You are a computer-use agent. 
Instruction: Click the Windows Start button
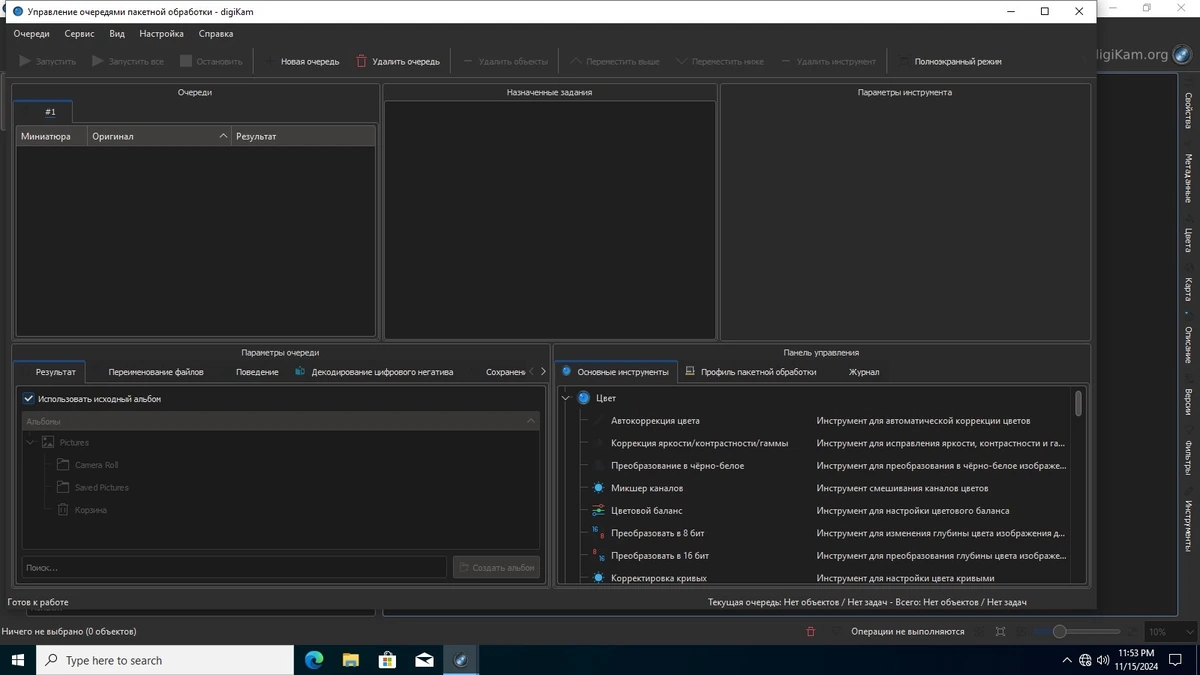click(x=17, y=660)
